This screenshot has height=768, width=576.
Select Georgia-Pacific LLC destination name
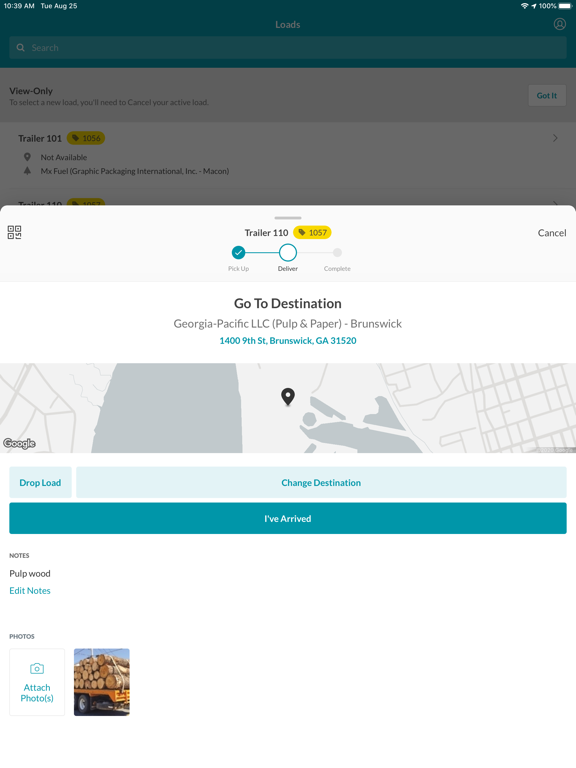coord(288,324)
